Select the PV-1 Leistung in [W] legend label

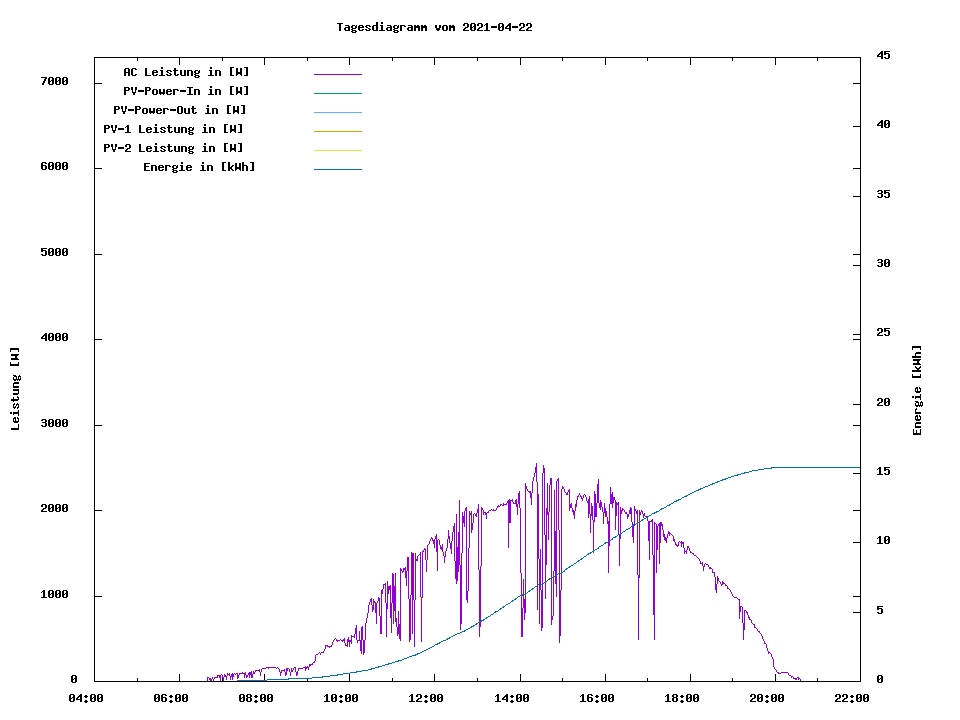[173, 129]
